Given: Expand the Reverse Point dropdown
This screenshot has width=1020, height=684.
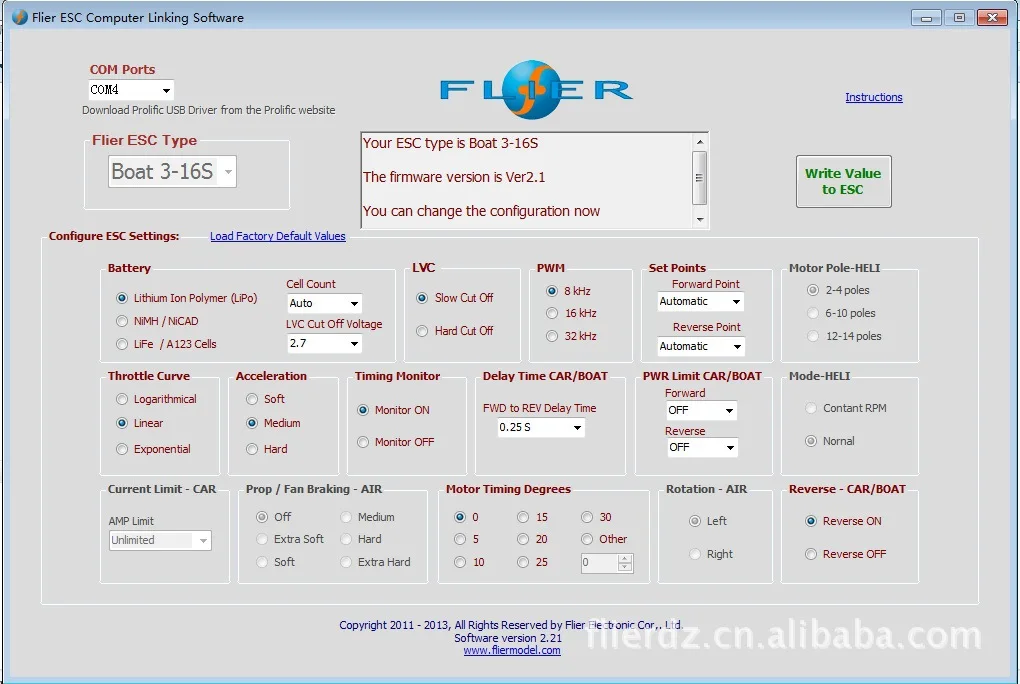Looking at the screenshot, I should pos(700,346).
